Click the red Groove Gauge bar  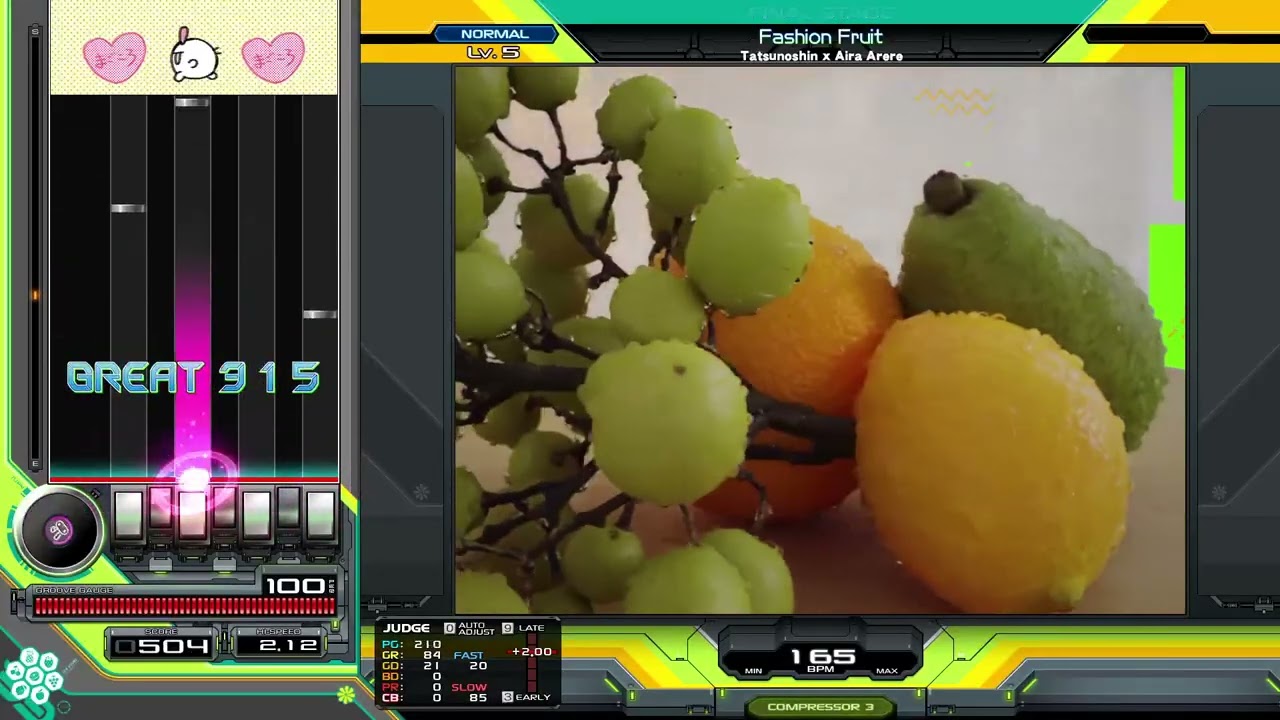(x=185, y=605)
